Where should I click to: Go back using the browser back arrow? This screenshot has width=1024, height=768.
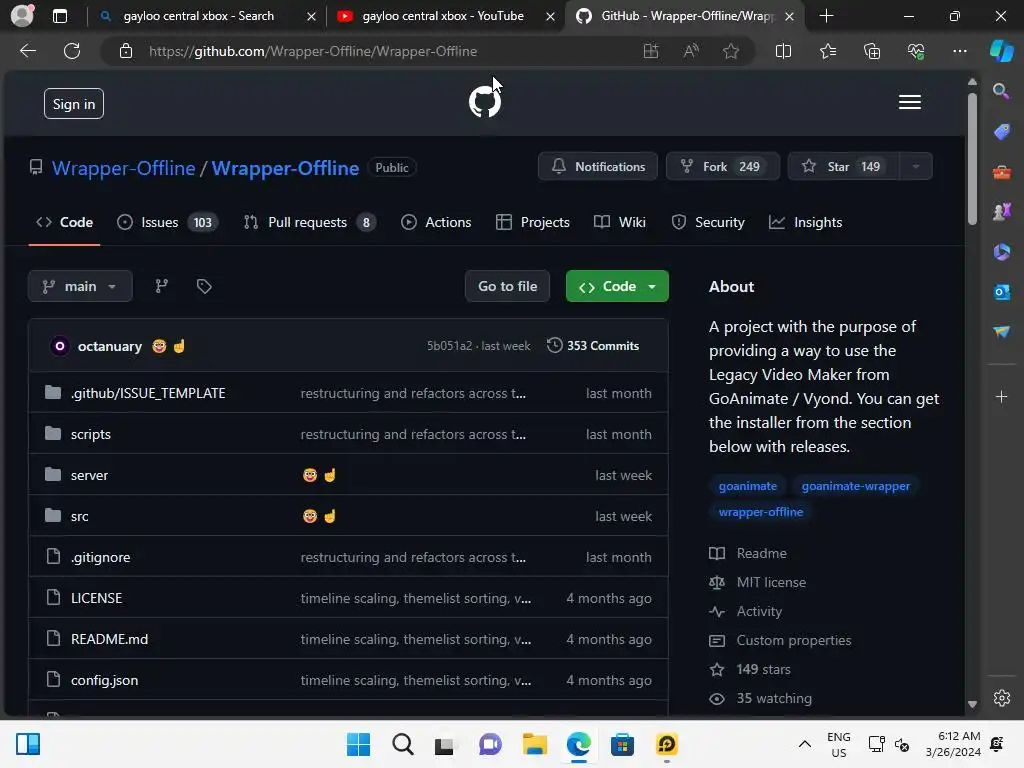pos(28,51)
